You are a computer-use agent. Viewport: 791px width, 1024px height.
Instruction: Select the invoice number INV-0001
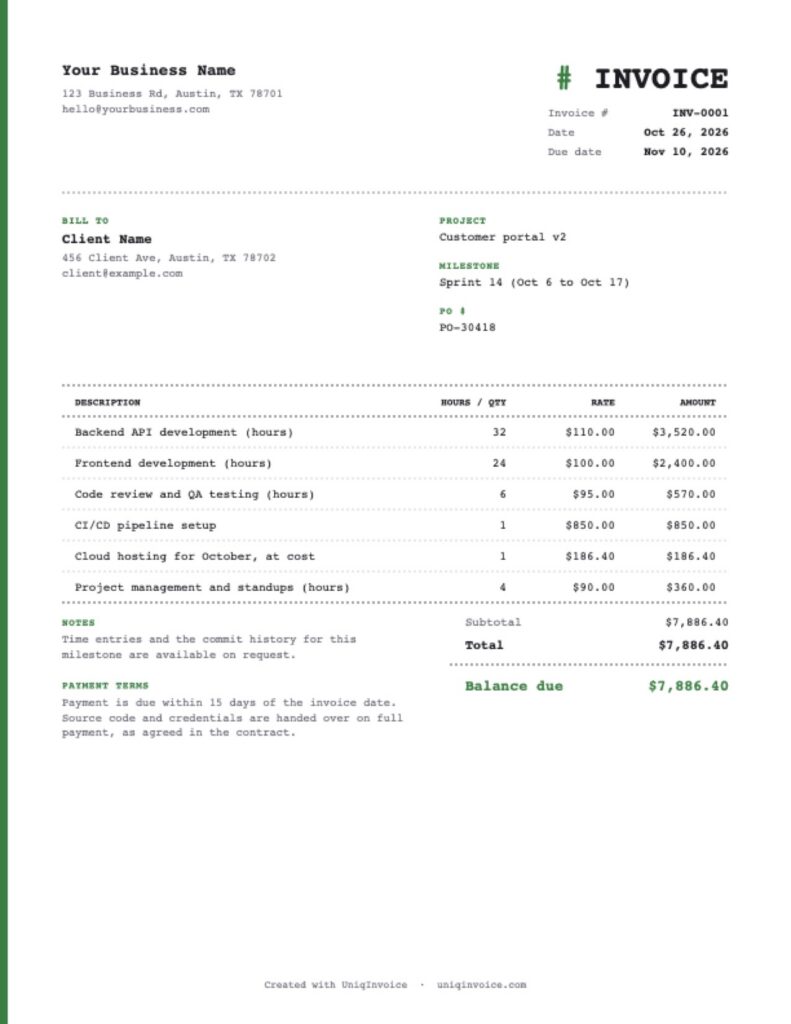pyautogui.click(x=700, y=112)
